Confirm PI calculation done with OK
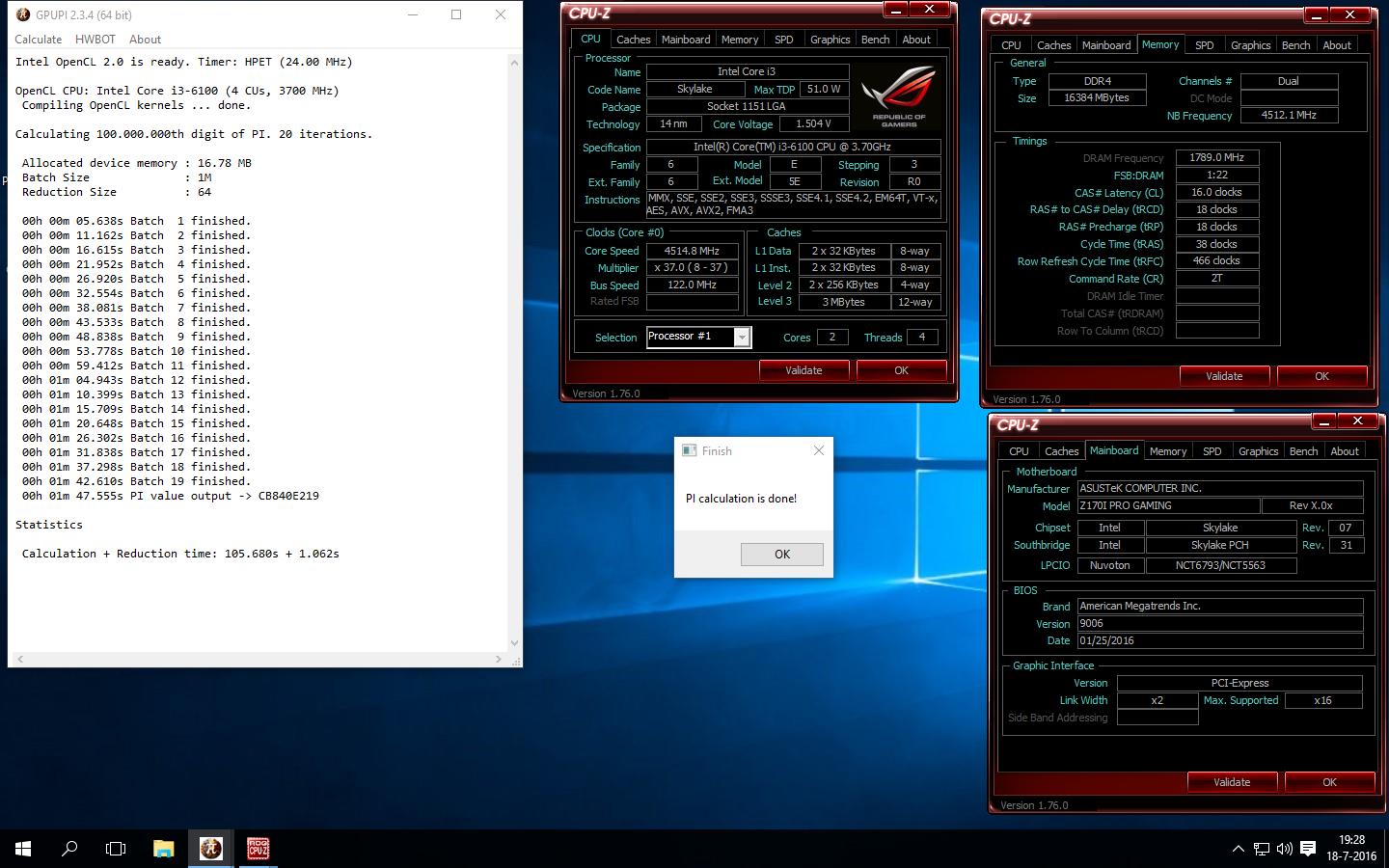This screenshot has height=868, width=1389. click(782, 555)
